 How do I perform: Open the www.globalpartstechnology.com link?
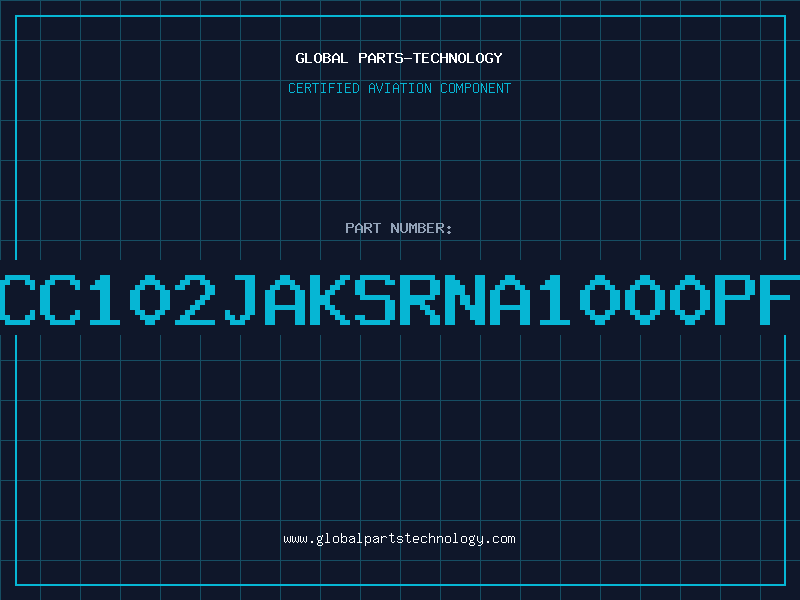coord(399,539)
